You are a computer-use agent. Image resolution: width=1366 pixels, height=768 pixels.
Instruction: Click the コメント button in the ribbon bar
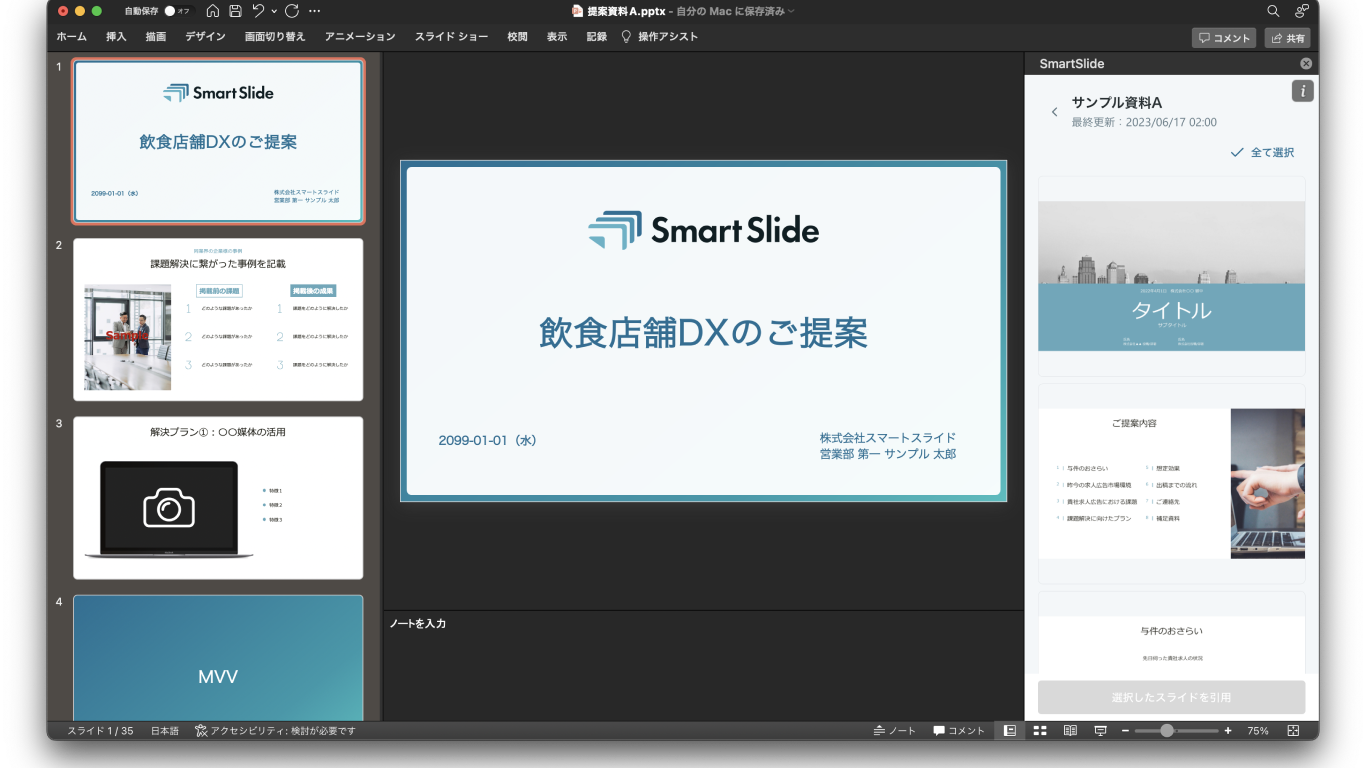point(1224,38)
